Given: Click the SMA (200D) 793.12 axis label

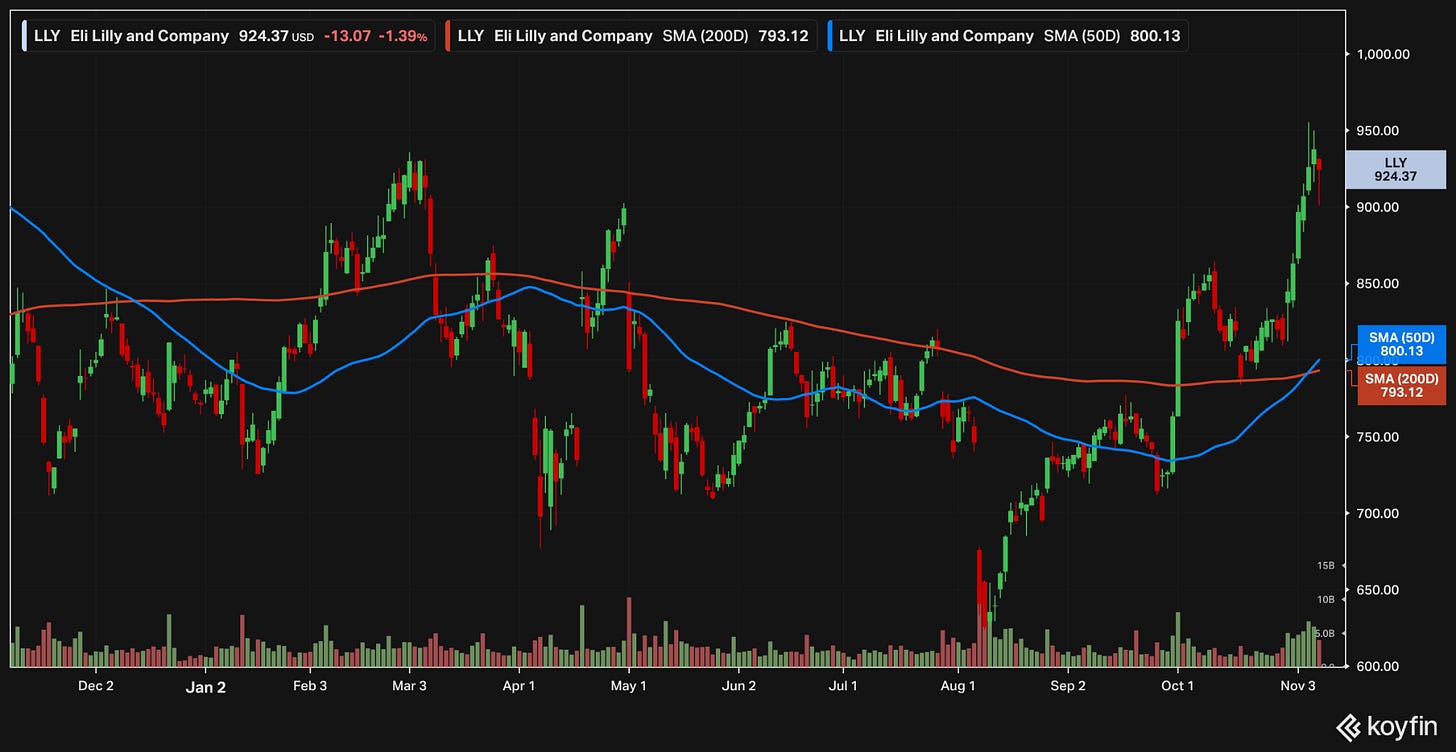Looking at the screenshot, I should (x=1402, y=385).
